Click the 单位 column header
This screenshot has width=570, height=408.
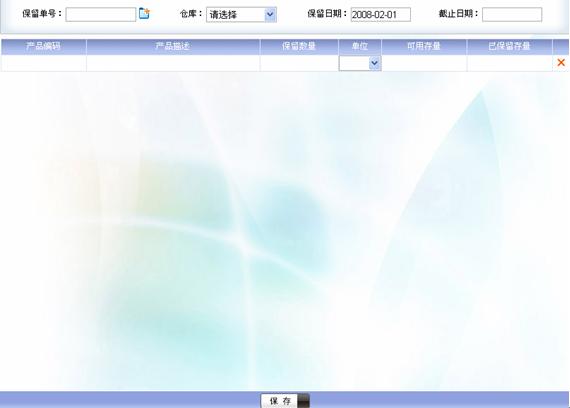coord(360,47)
